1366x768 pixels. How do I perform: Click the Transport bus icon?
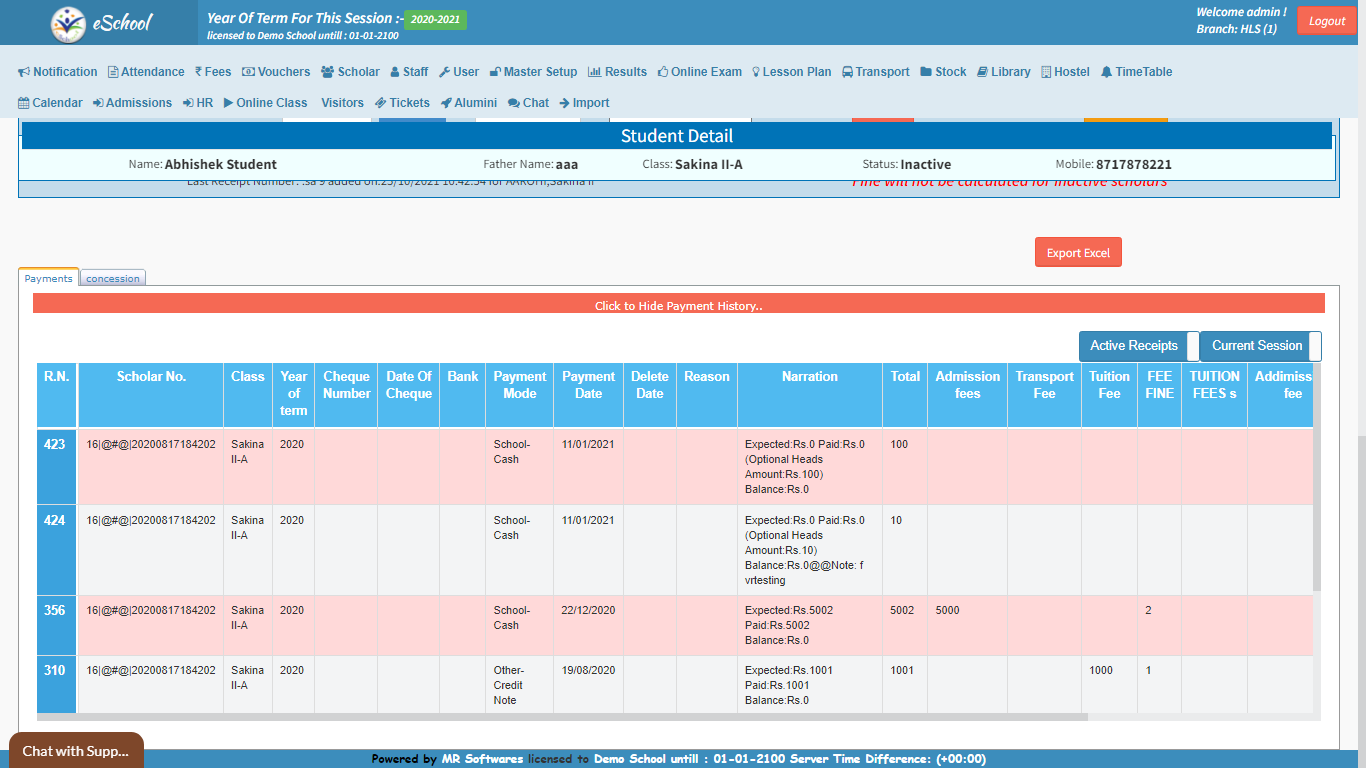(x=847, y=72)
